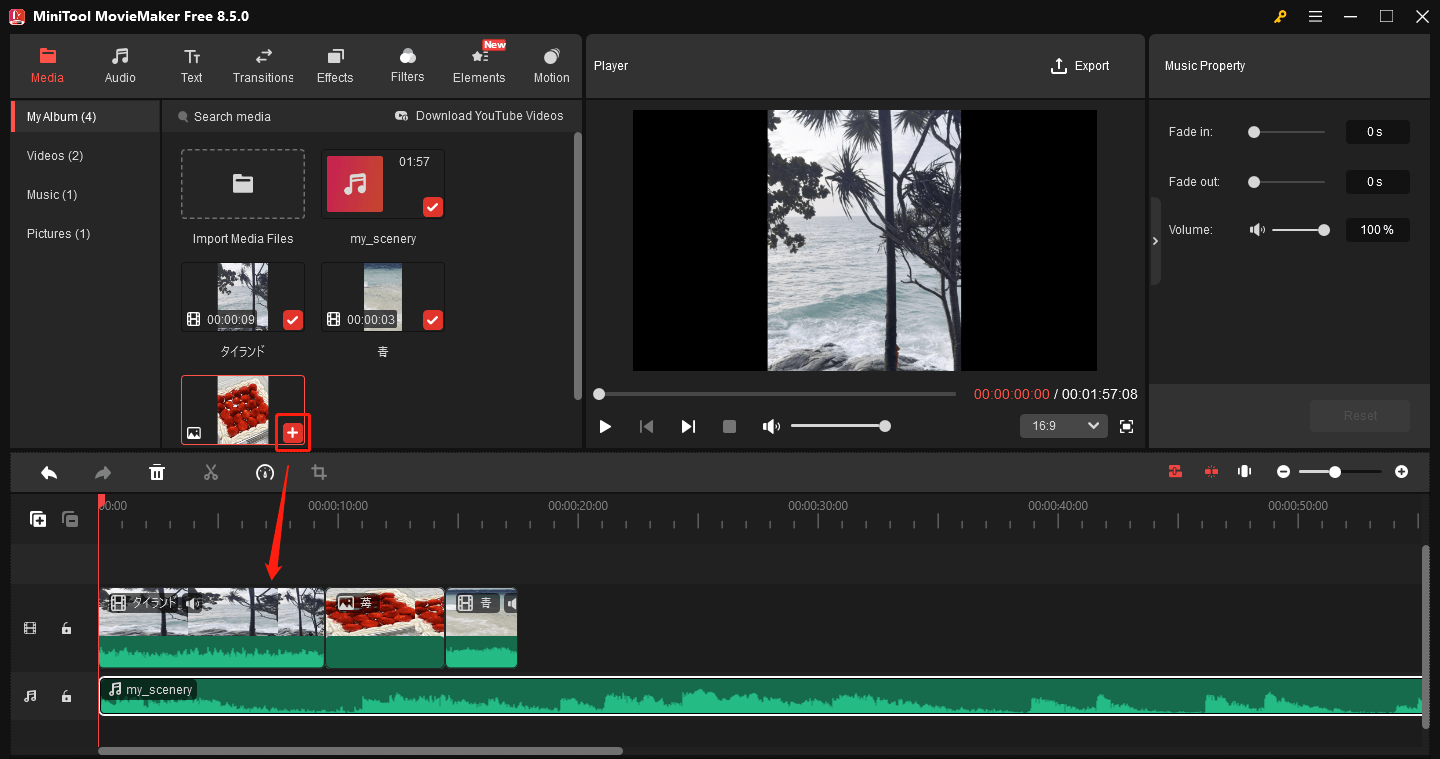The height and width of the screenshot is (759, 1440).
Task: Undo the last editing action
Action: (x=49, y=472)
